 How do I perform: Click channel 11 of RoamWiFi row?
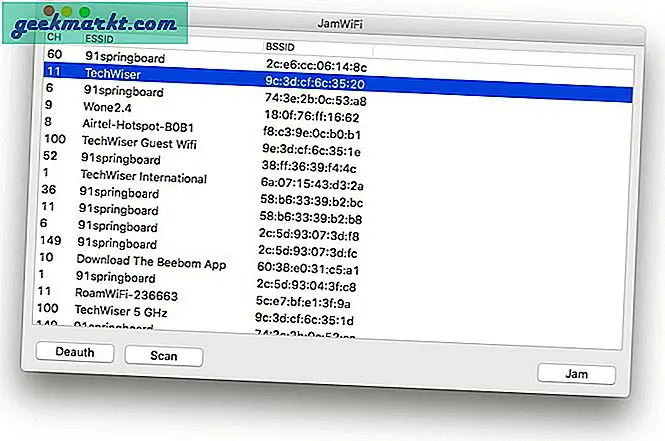(x=45, y=291)
